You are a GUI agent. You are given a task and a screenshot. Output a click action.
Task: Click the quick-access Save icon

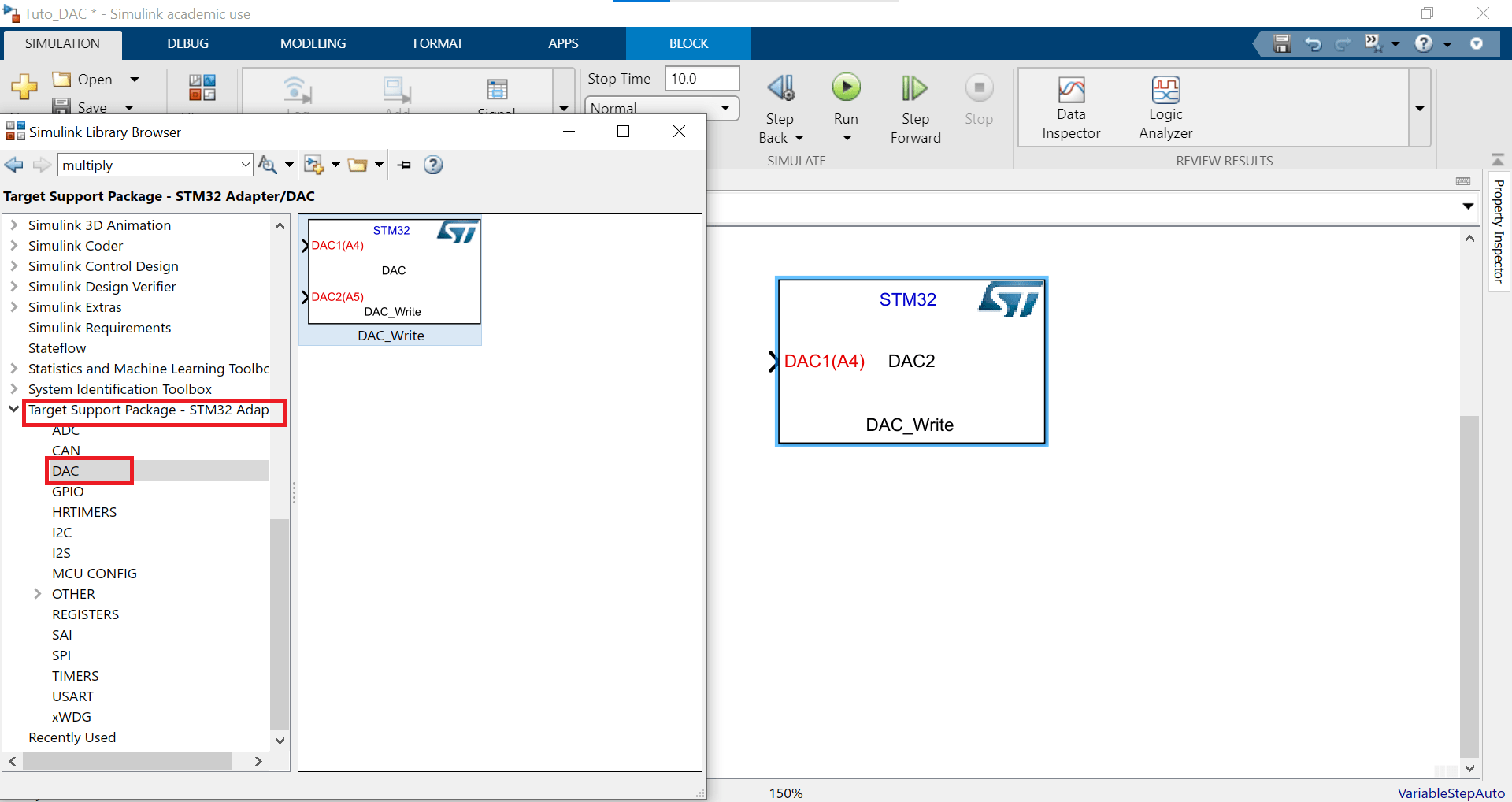(1282, 43)
